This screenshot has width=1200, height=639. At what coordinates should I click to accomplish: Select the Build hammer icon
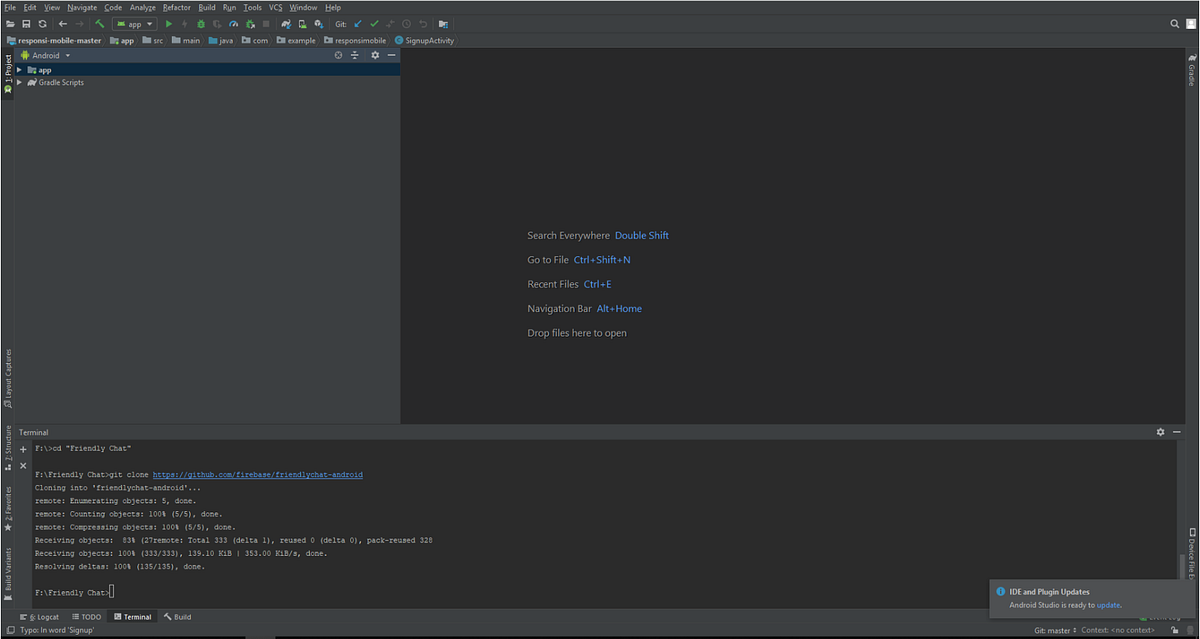[x=99, y=23]
